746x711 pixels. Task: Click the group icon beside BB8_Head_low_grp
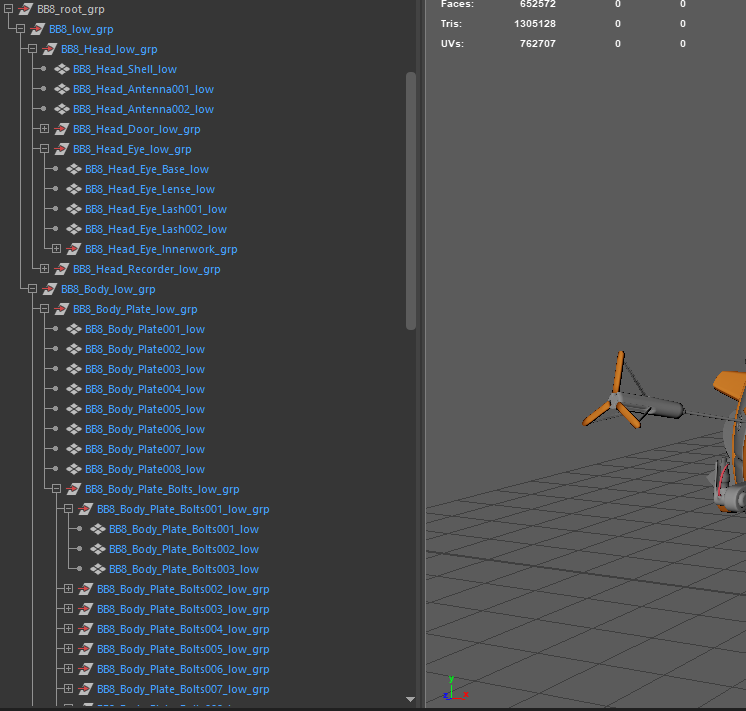pyautogui.click(x=49, y=49)
